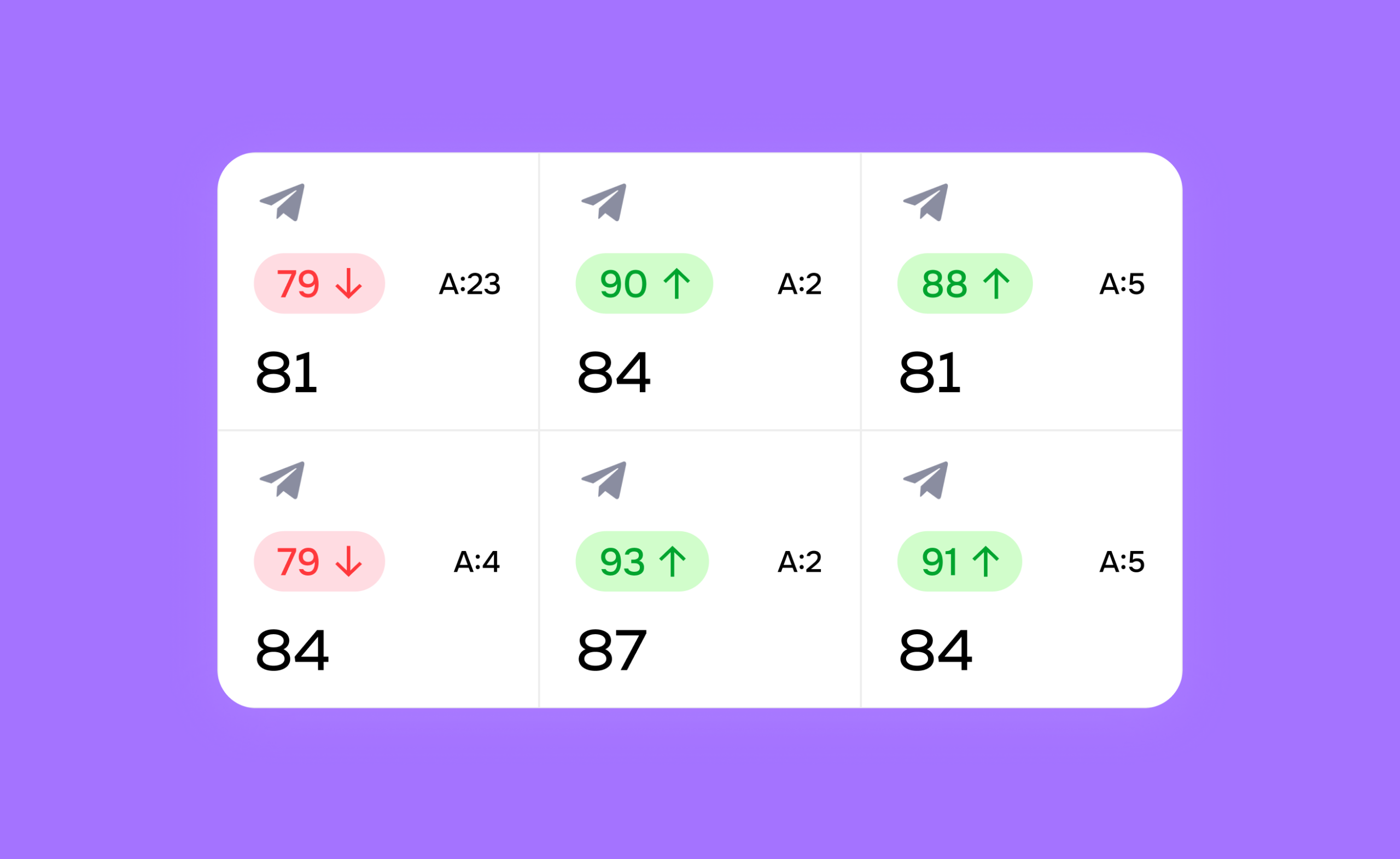This screenshot has width=1400, height=859.
Task: Click the paper plane icon above the green 93 badge
Action: pos(604,480)
